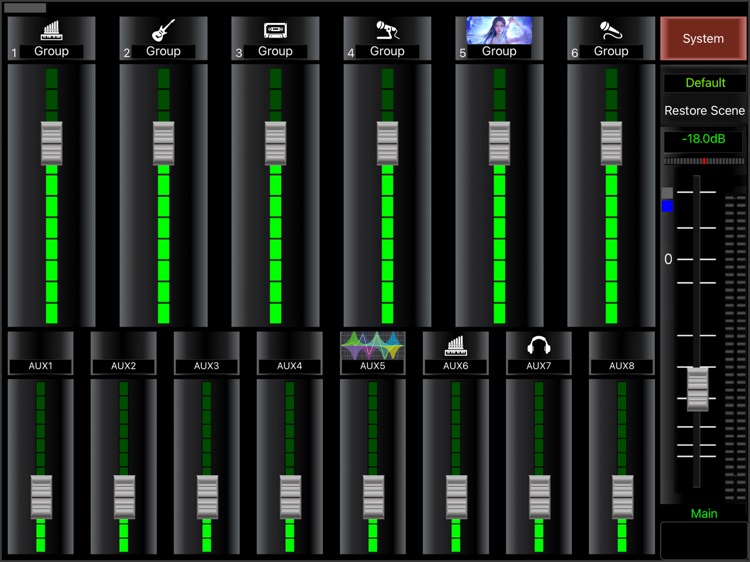Click the pan balance strip with the red marker
Viewport: 750px width, 562px height.
coord(704,161)
